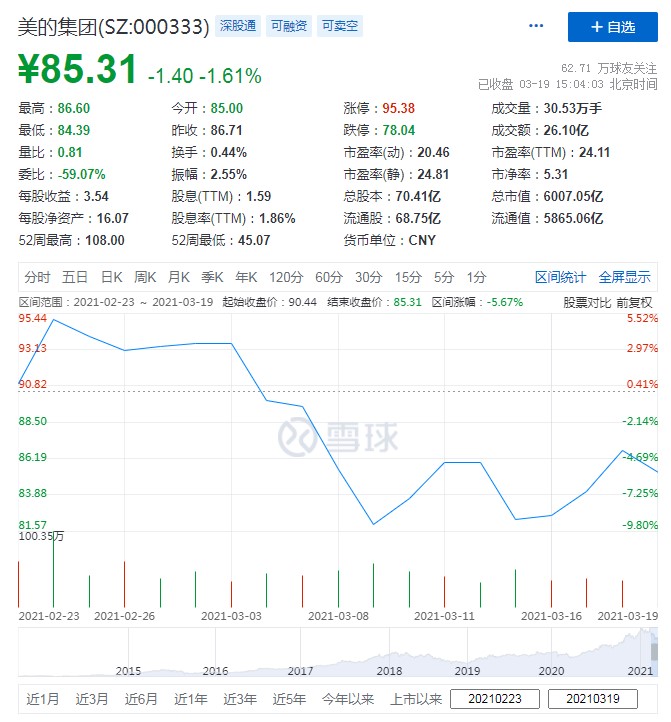Image resolution: width=671 pixels, height=722 pixels.
Task: Click the 深股通 tag
Action: coord(239,27)
